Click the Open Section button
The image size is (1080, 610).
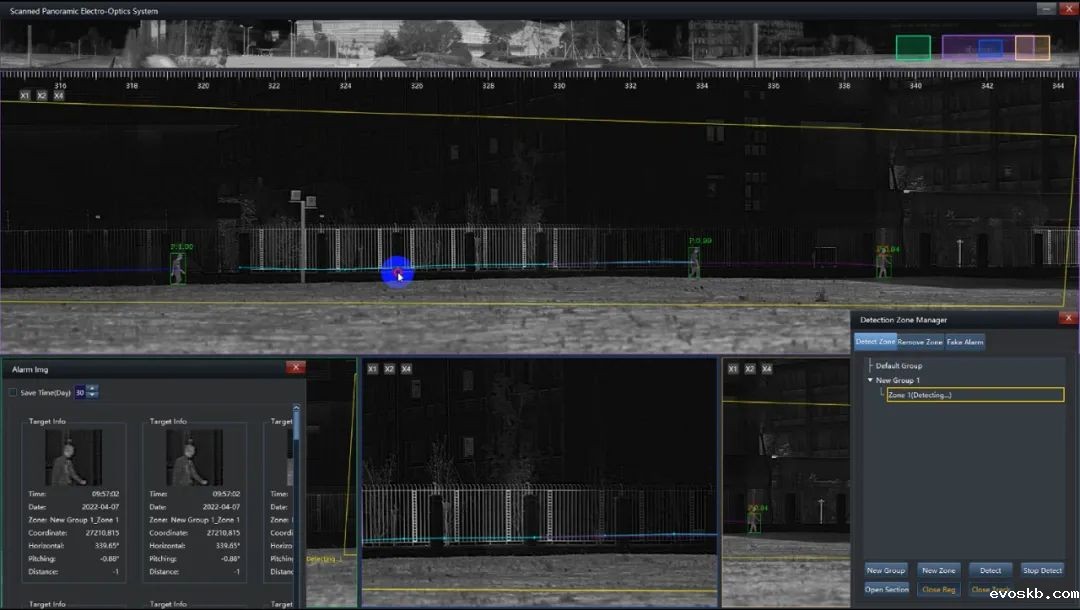click(886, 589)
